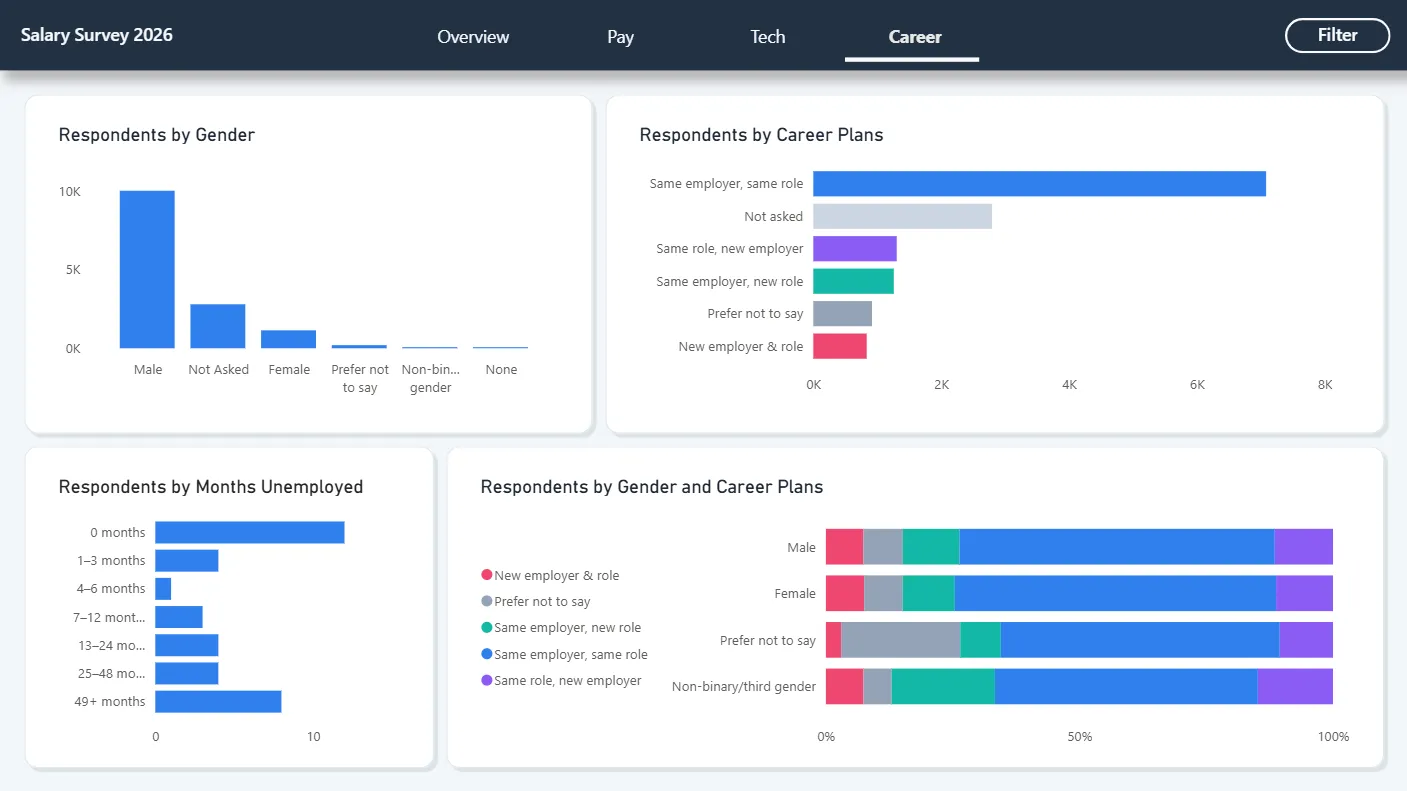Click gray legend dot for Prefer not to say
1407x791 pixels.
[x=487, y=601]
